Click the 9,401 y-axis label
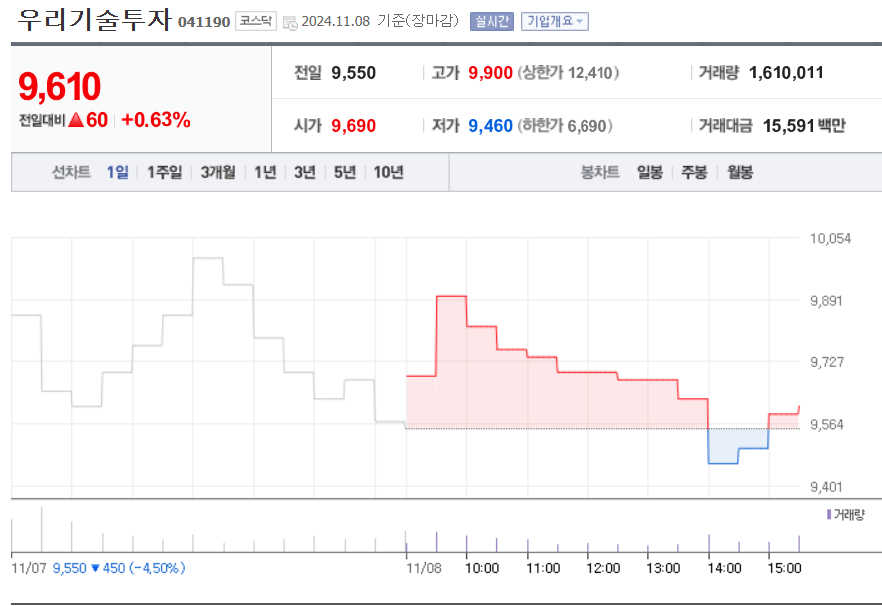882x606 pixels. click(826, 487)
